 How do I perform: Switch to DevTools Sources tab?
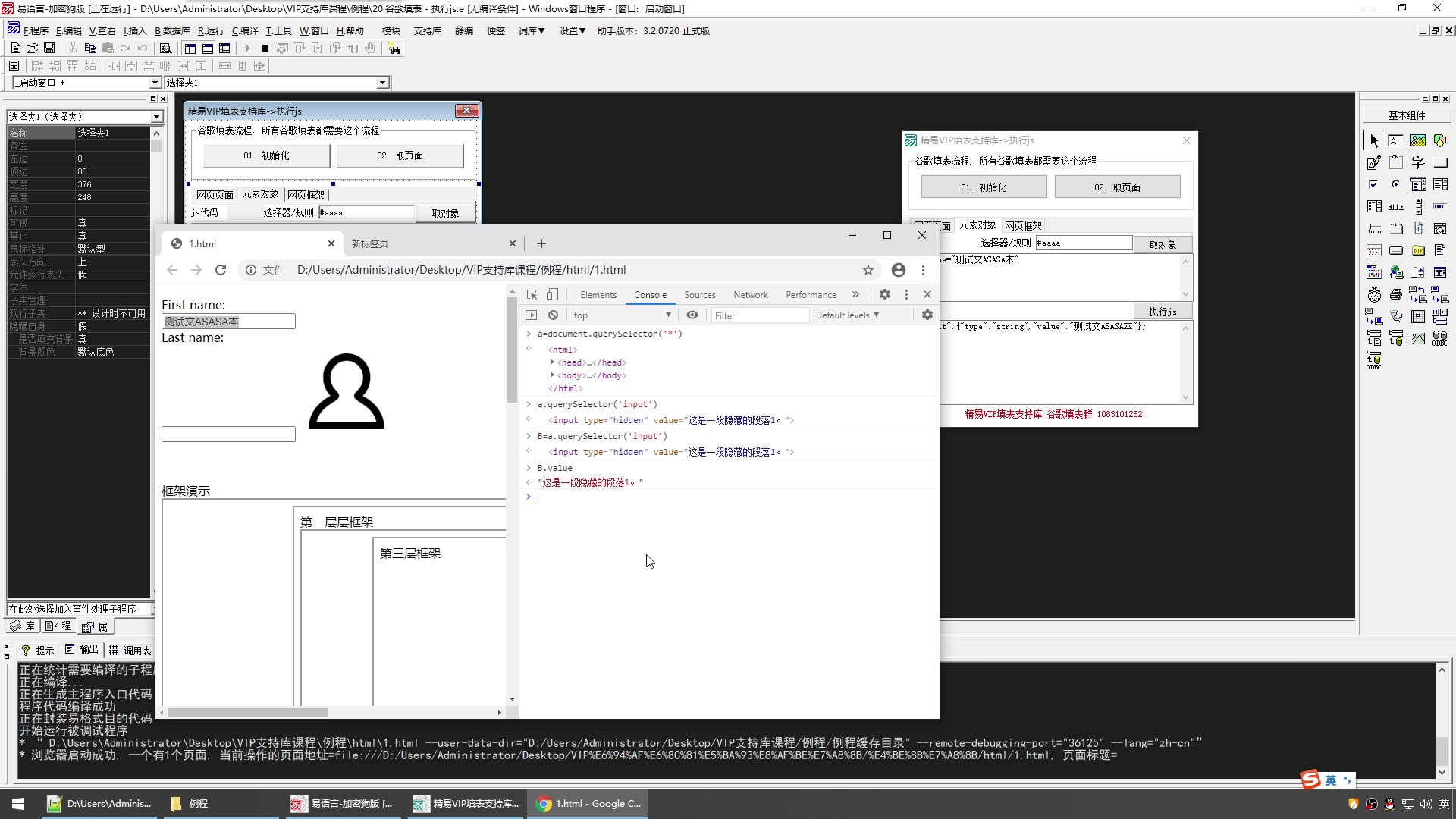pyautogui.click(x=700, y=295)
